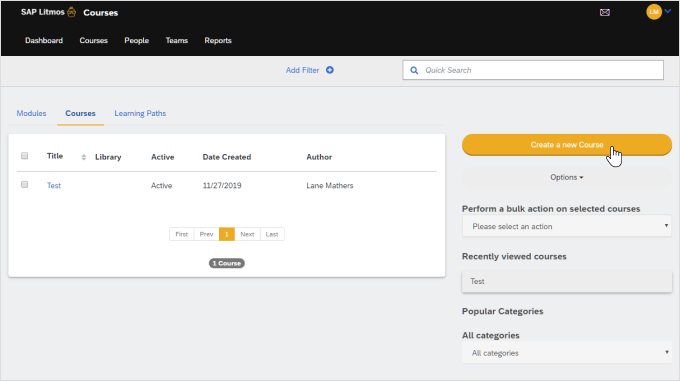The image size is (680, 381).
Task: Click the Last pagination button
Action: coord(272,234)
